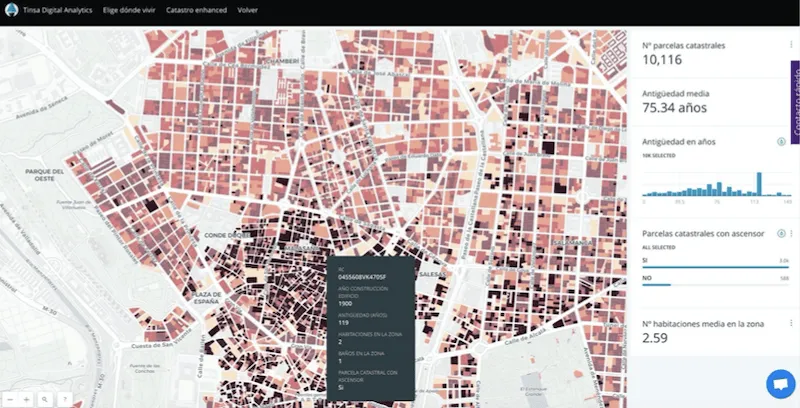Click green icon beside Parcelas con ascensor
Screen dimensions: 800x408
pos(780,233)
